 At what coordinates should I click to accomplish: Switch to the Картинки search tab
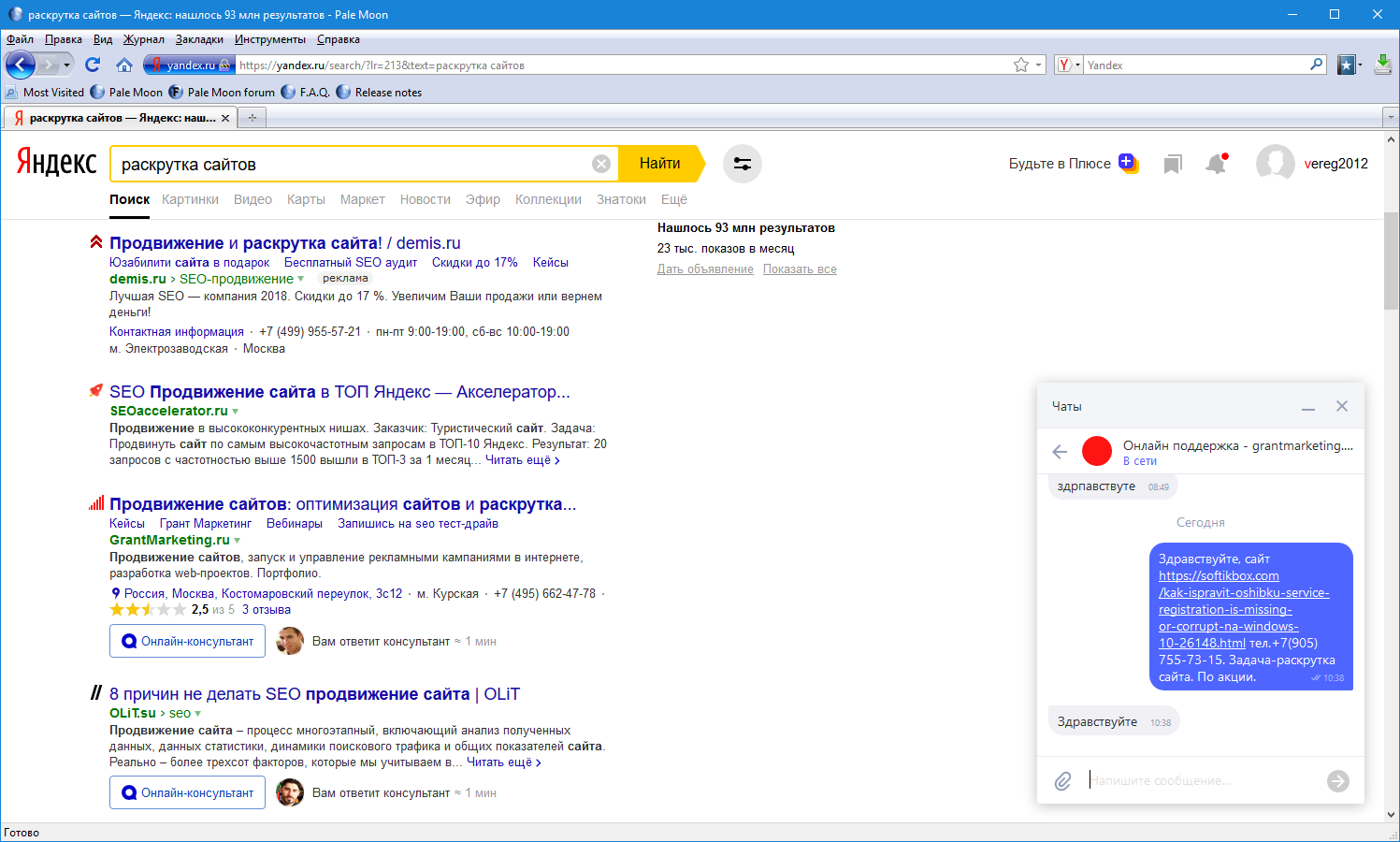(x=190, y=199)
